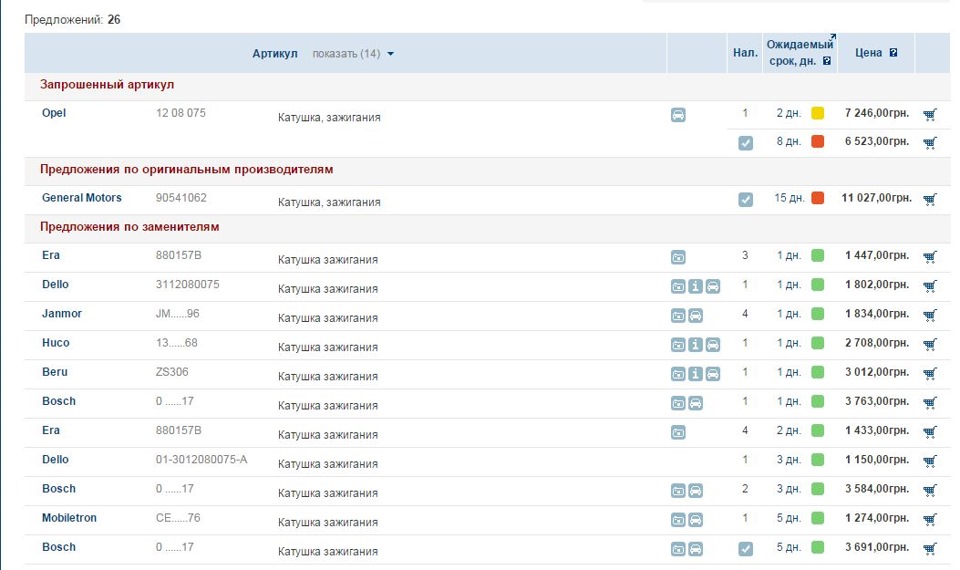Image resolution: width=960 pixels, height=570 pixels.
Task: Open info icon in Dello 3112080075 row
Action: (x=696, y=286)
